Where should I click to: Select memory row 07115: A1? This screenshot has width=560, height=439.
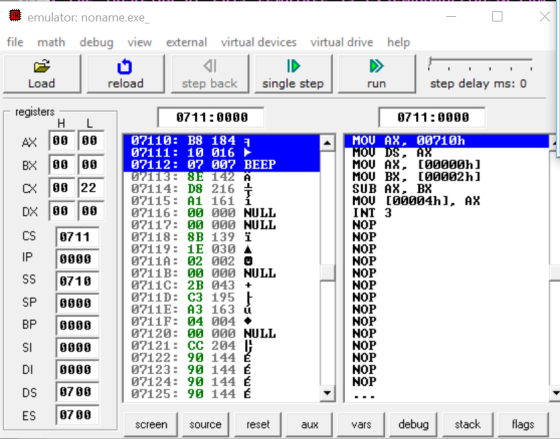(x=221, y=201)
